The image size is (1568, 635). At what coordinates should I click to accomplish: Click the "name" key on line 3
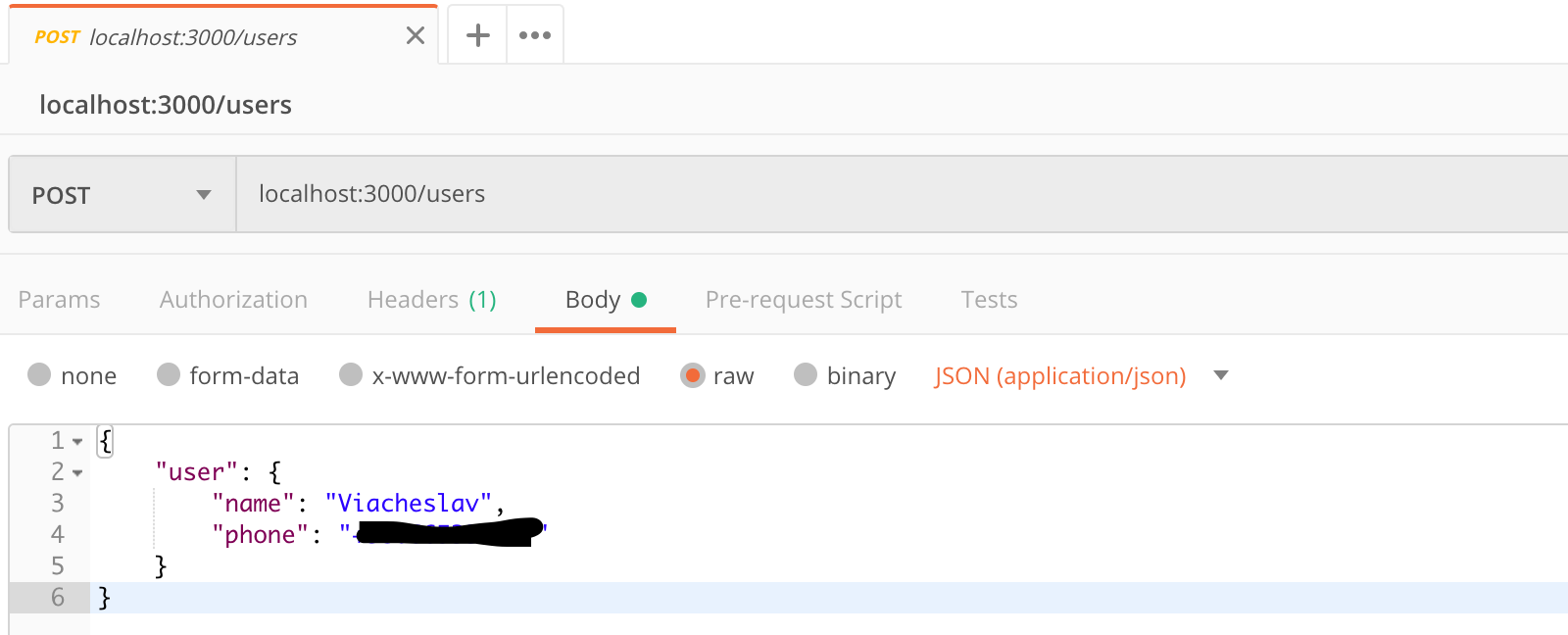pos(253,504)
